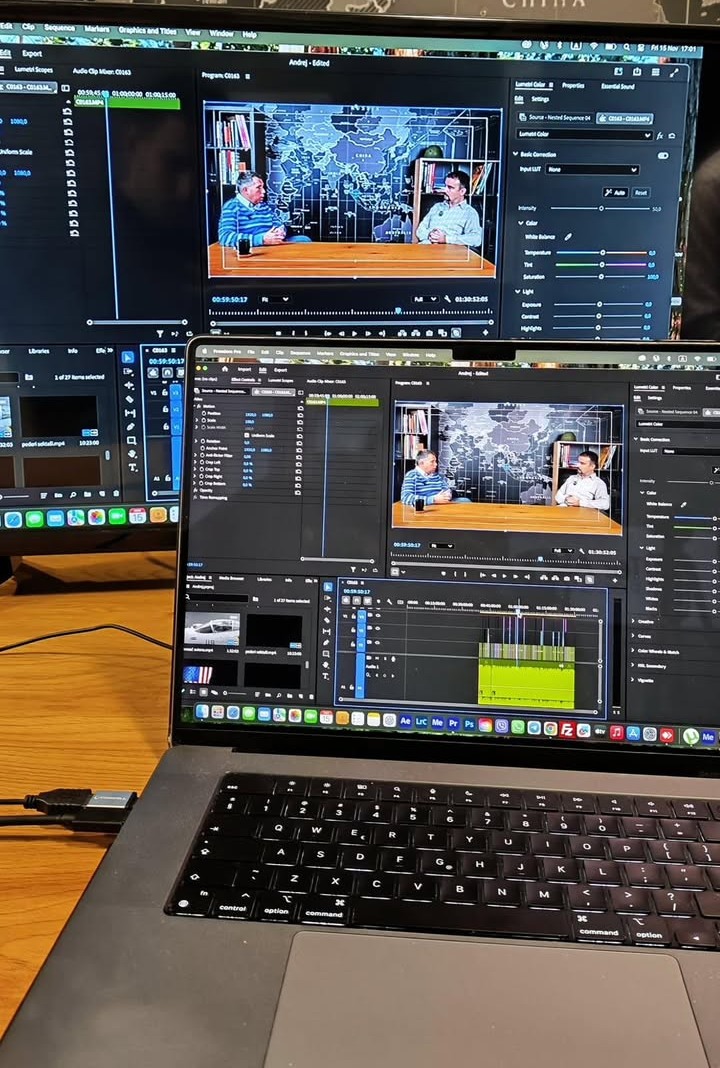Screen dimensions: 720x1068
Task: Expand the Creative section on the laptop
Action: (x=633, y=621)
